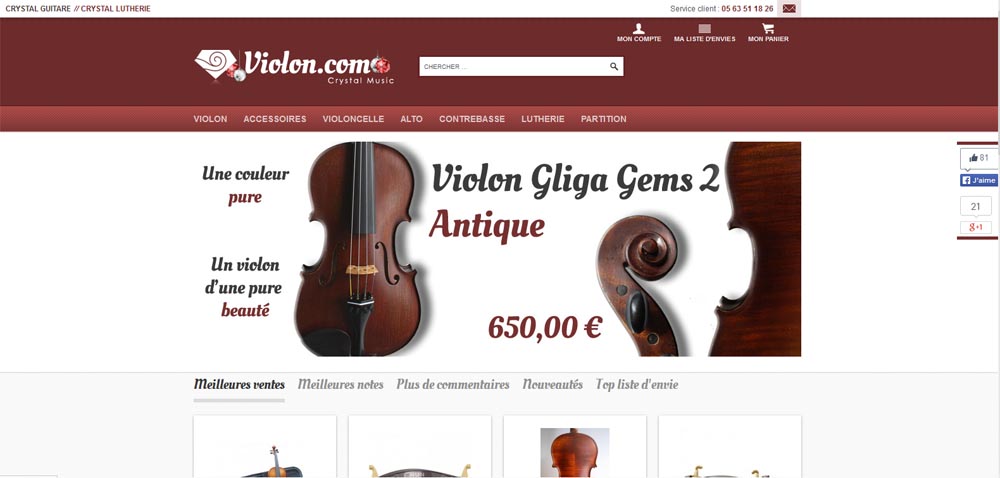1000x478 pixels.
Task: Switch to the Meilleures notes tab
Action: [341, 384]
